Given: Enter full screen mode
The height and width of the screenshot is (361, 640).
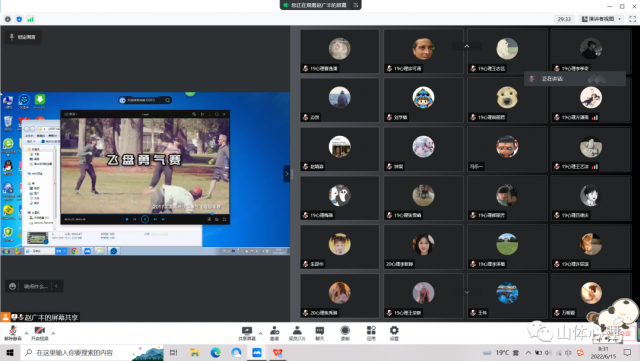Looking at the screenshot, I should coord(633,19).
